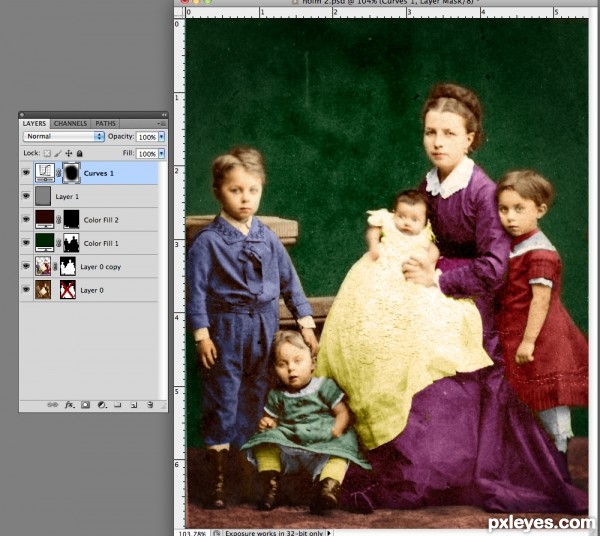Click Color Fill 2 mask link chain

coord(59,220)
